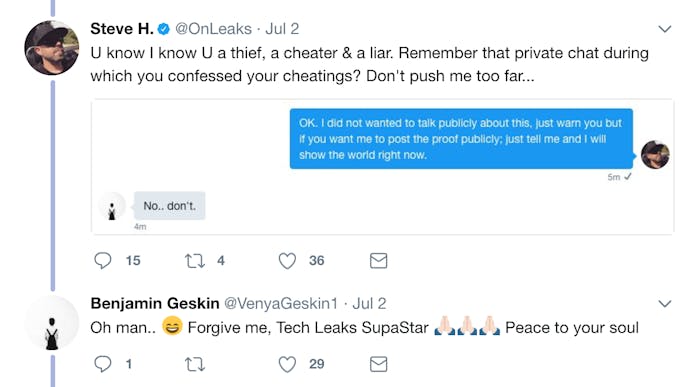Retweet Steve H.'s tweet
Viewport: 700px width, 387px height.
click(x=195, y=261)
